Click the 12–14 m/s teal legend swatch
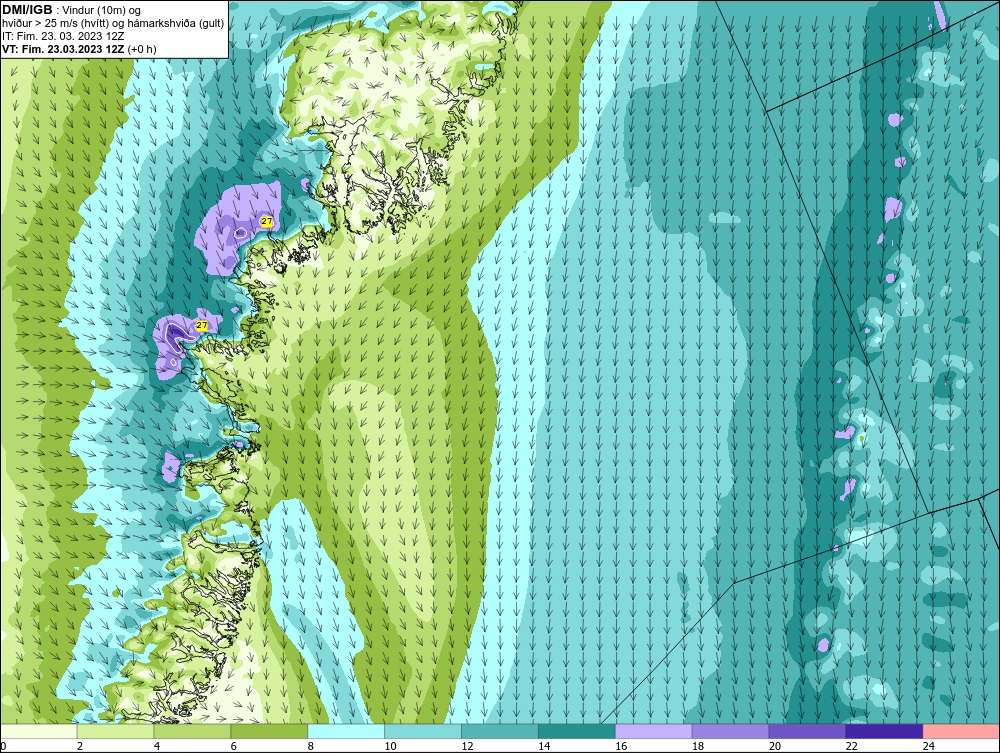This screenshot has height=753, width=1000. click(500, 731)
